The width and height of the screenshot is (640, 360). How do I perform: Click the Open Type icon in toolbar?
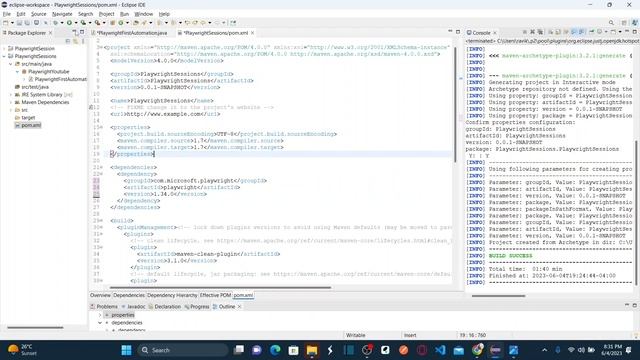[136, 23]
